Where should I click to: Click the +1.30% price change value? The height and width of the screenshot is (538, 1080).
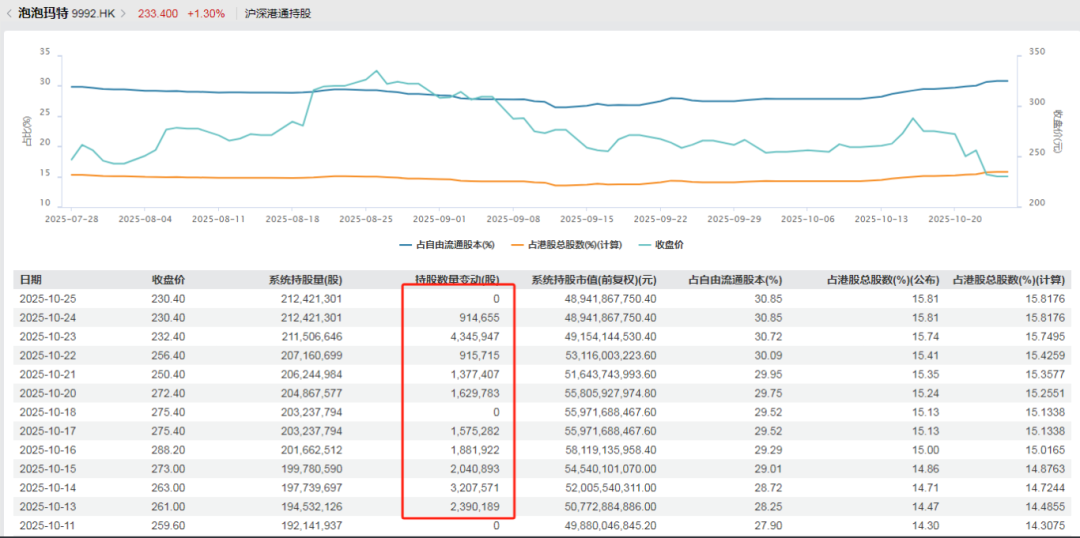tap(206, 14)
